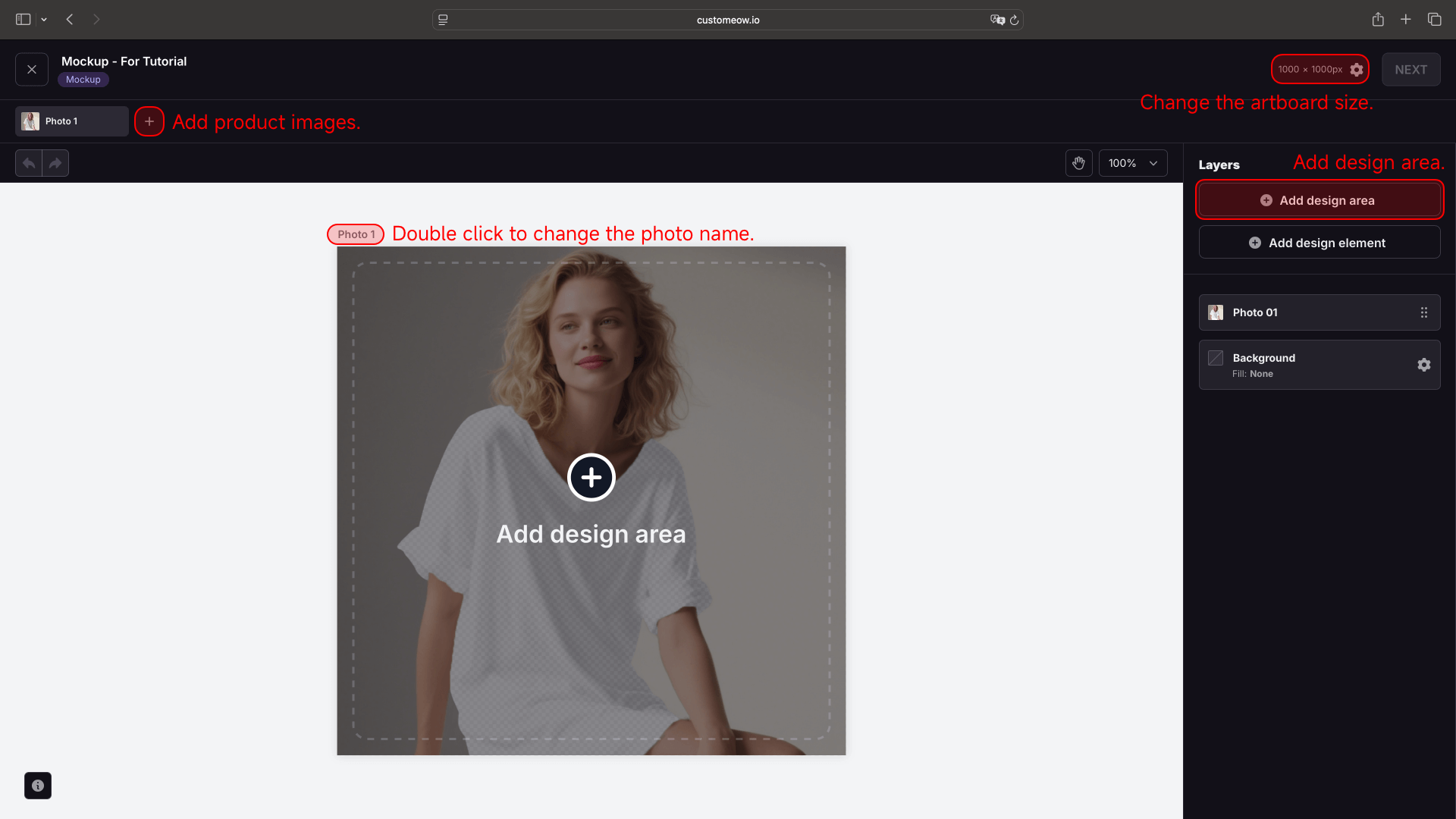Click the Photo 01 layer thumbnail

(1216, 312)
